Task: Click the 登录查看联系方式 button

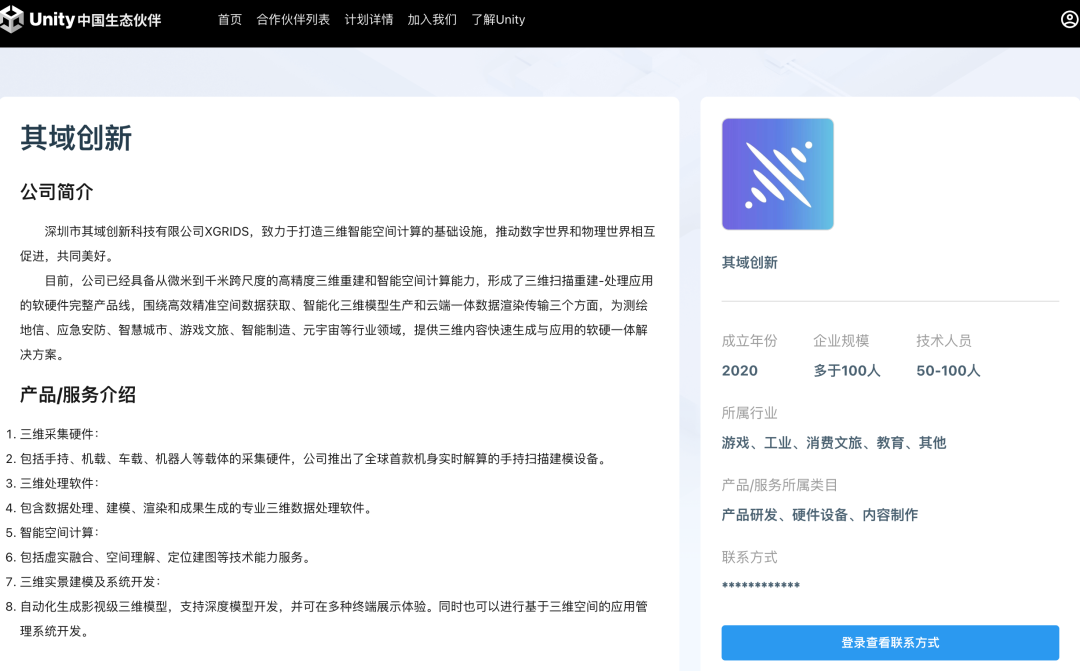Action: click(x=890, y=643)
